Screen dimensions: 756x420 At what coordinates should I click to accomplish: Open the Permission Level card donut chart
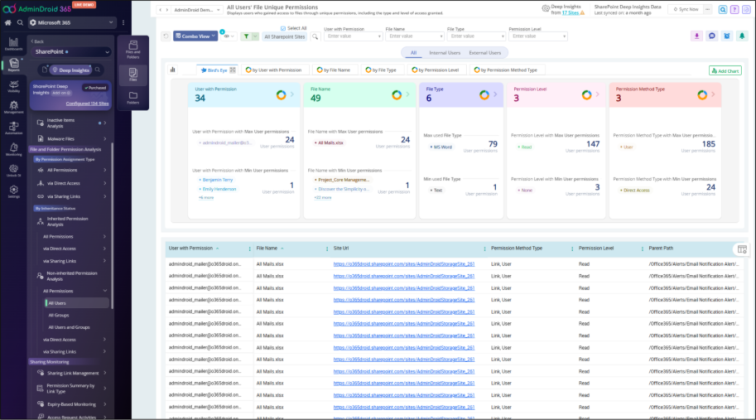coord(586,95)
